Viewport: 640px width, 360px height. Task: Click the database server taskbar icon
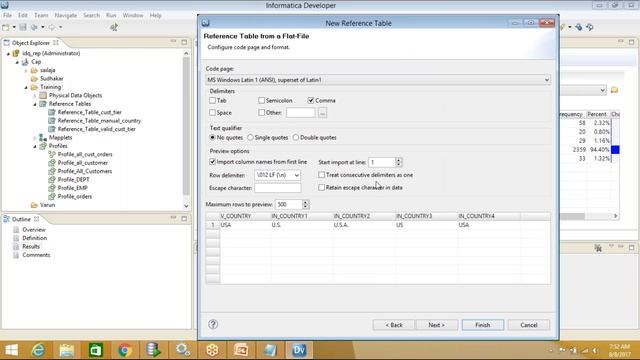tap(153, 350)
